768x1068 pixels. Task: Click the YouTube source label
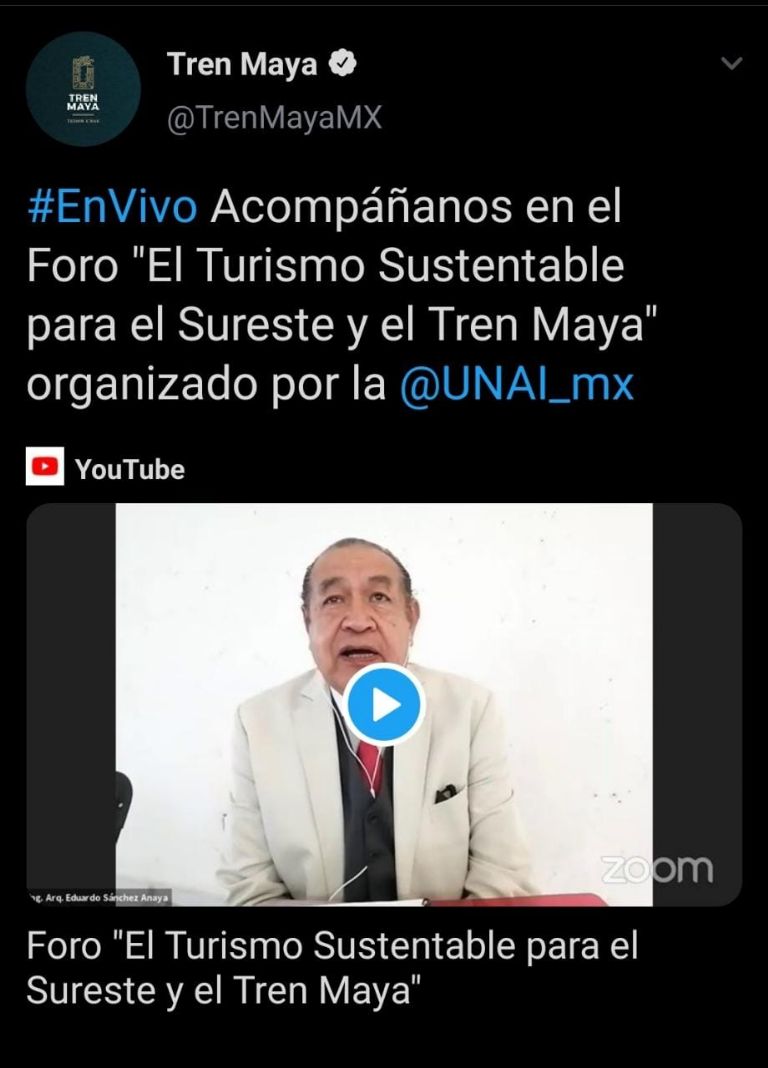129,469
